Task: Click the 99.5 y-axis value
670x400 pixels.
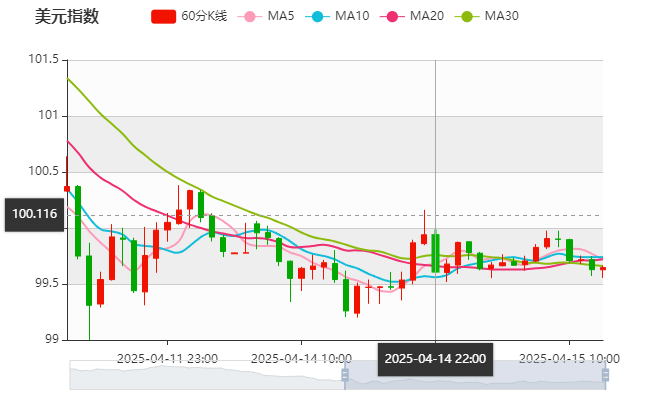Action: pyautogui.click(x=47, y=284)
